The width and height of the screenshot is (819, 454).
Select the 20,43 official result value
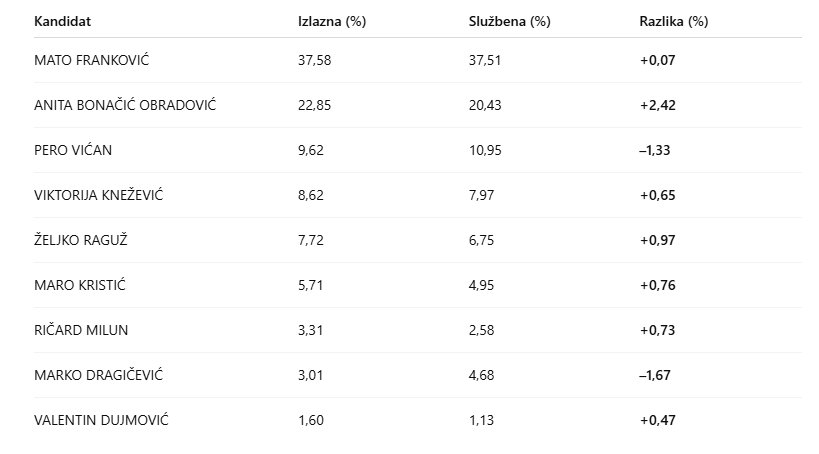point(485,105)
